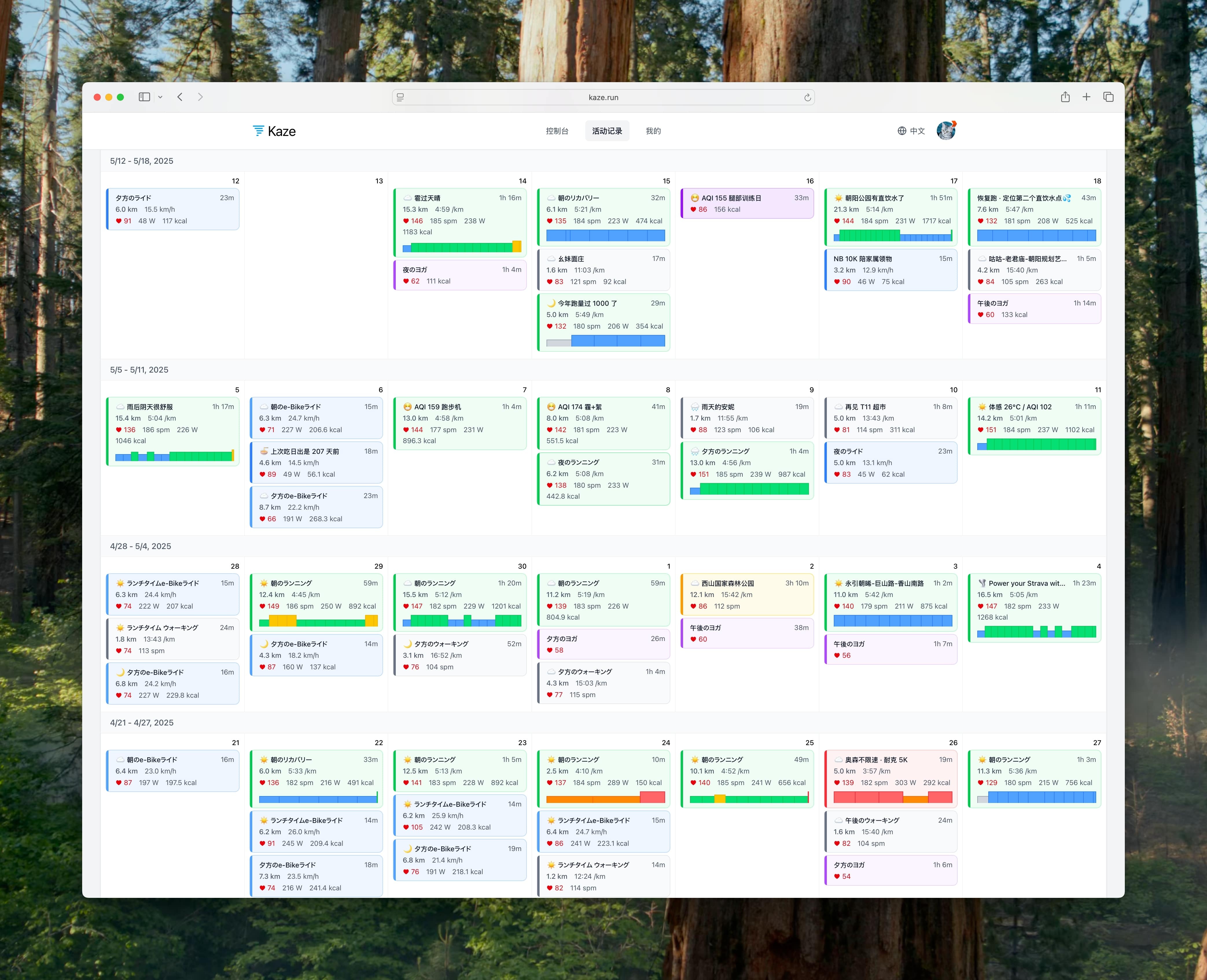This screenshot has height=980, width=1207.
Task: Reload page with the refresh icon
Action: click(x=807, y=98)
